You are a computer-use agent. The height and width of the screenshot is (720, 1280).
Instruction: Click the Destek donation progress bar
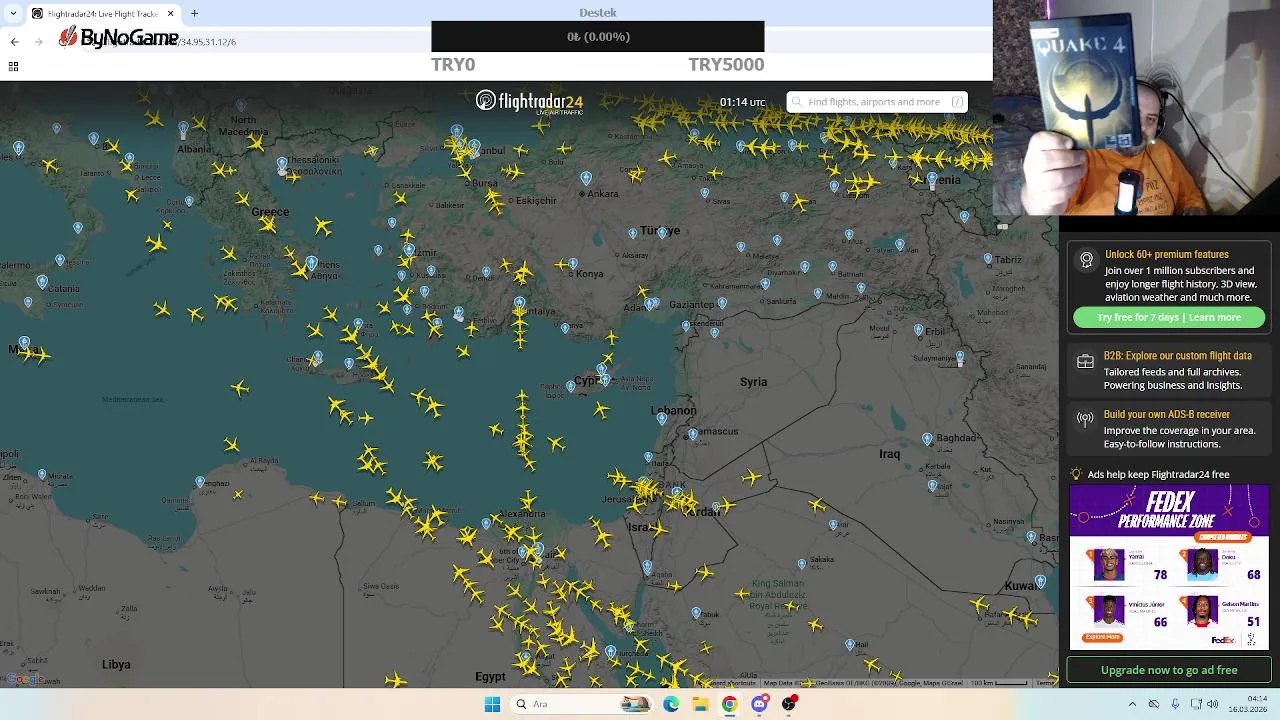click(598, 37)
